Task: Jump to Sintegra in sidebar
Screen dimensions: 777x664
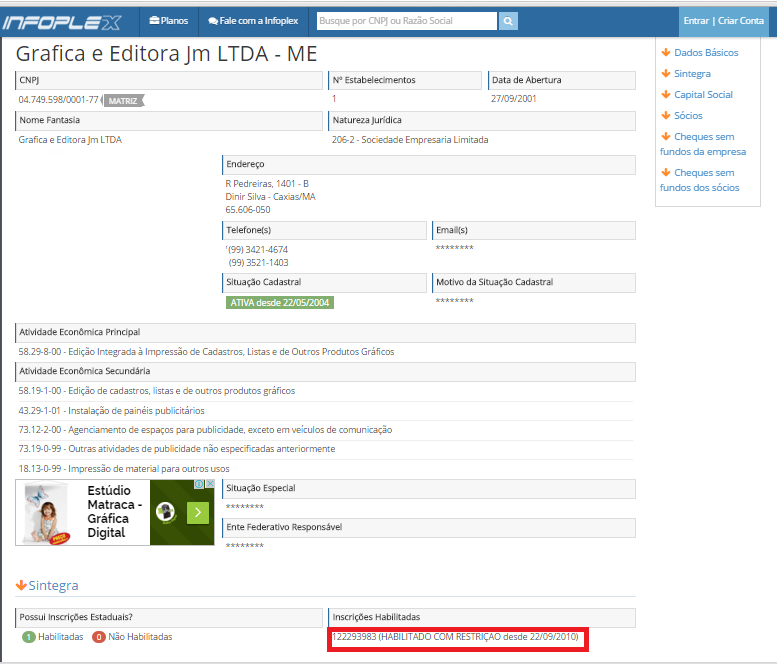Action: (x=691, y=74)
